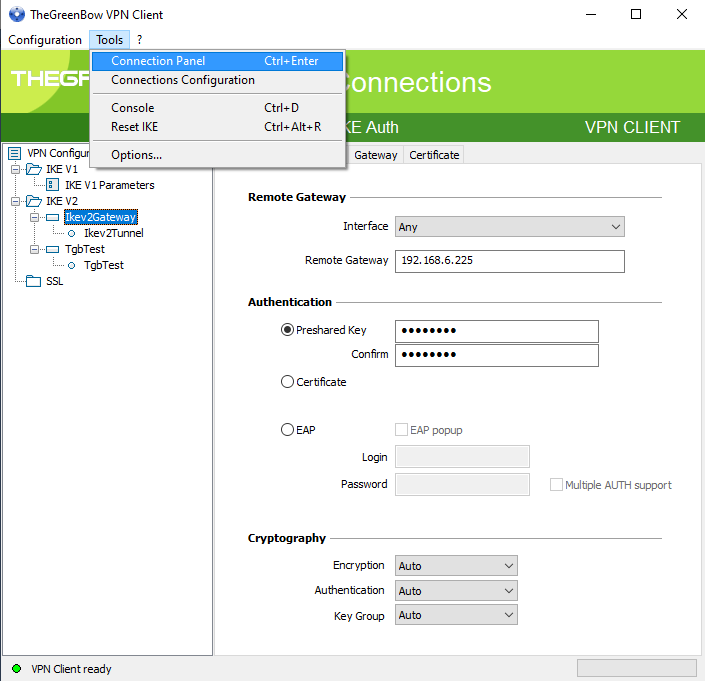
Task: Collapse the Ikev2Gateway tree node
Action: [x=34, y=218]
